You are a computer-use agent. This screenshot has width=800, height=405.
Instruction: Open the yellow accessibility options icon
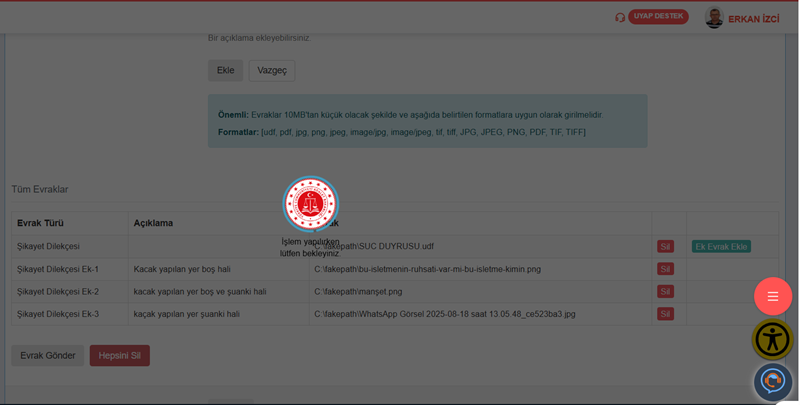point(773,340)
